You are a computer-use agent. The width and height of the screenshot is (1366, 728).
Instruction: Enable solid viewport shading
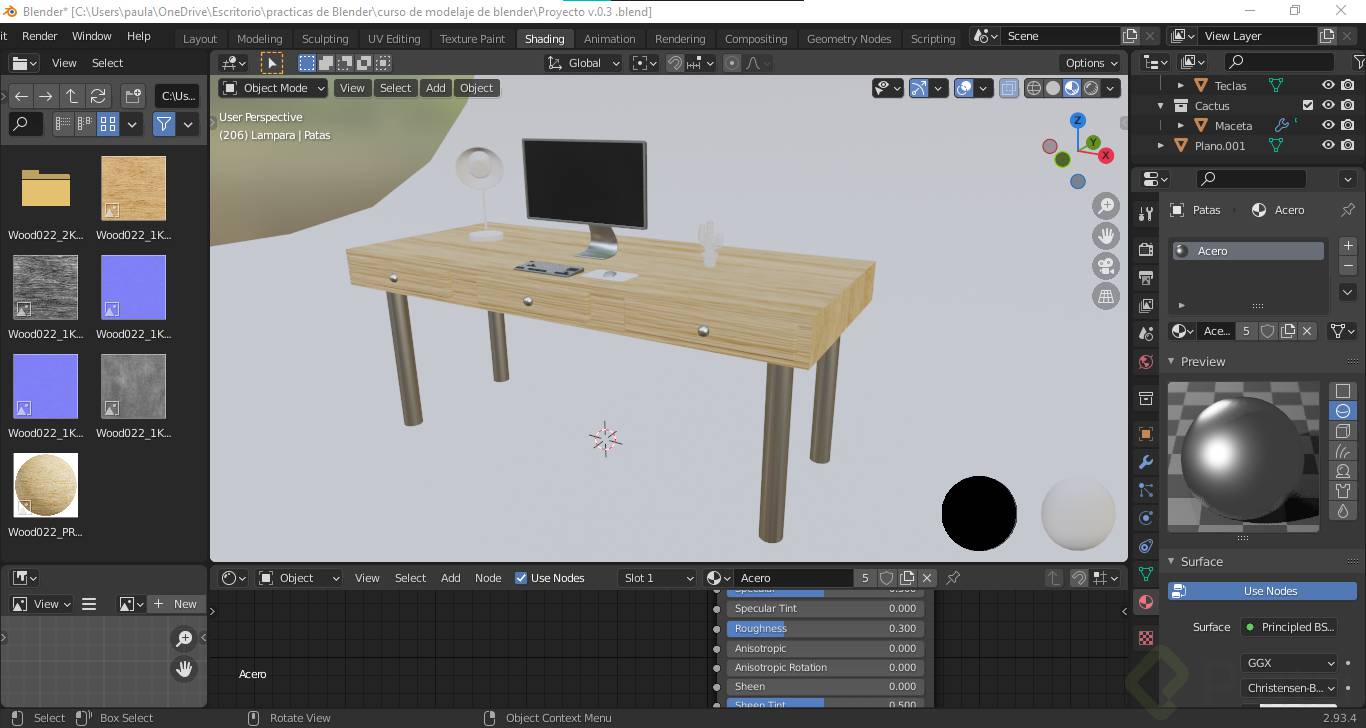[1053, 88]
